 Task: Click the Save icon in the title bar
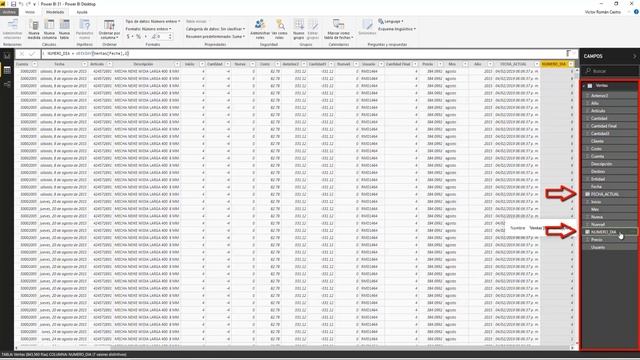[x=13, y=4]
